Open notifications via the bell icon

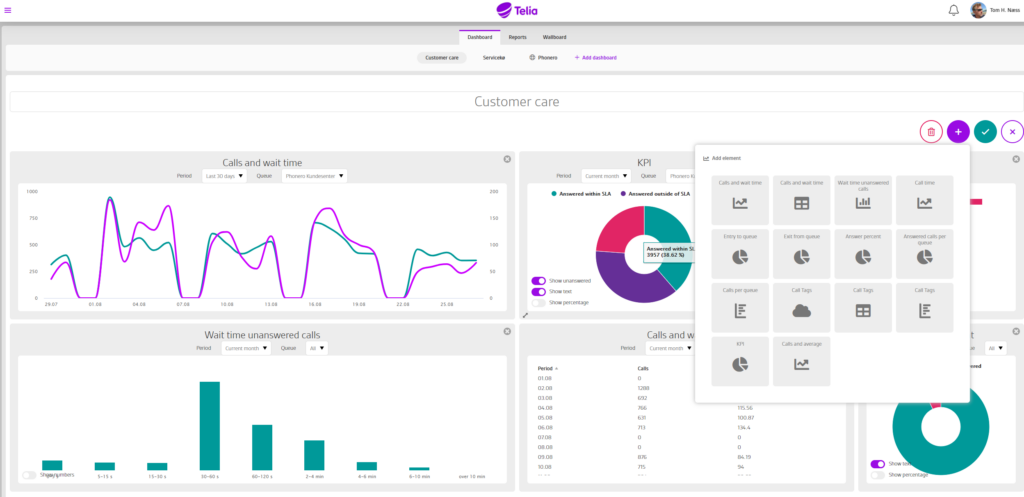point(953,10)
